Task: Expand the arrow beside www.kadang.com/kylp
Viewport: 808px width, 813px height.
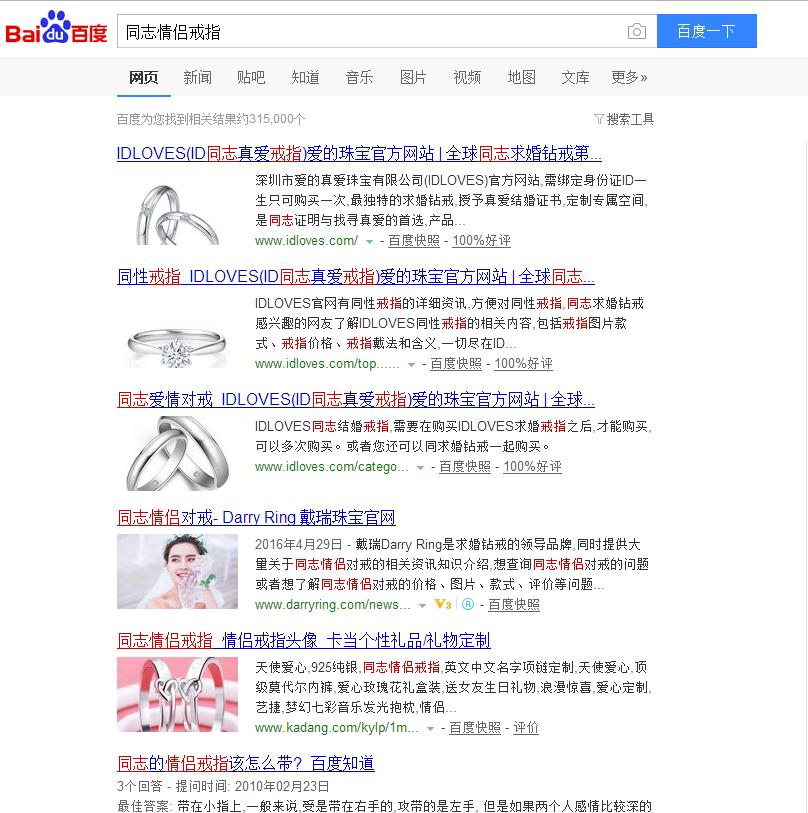Action: [x=430, y=728]
